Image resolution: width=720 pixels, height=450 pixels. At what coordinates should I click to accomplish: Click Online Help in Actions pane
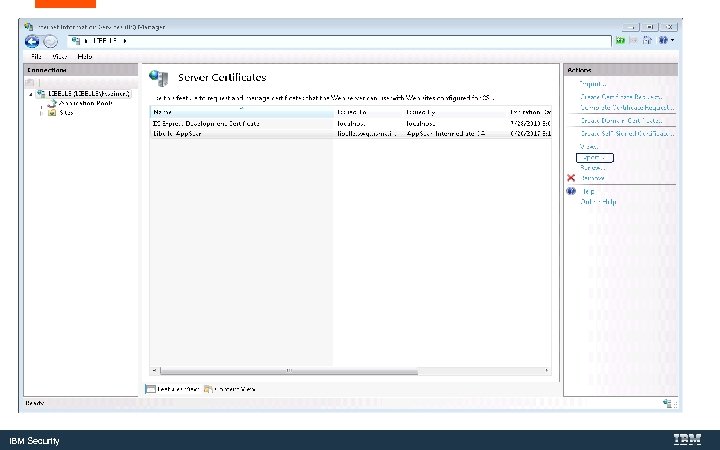(x=598, y=202)
